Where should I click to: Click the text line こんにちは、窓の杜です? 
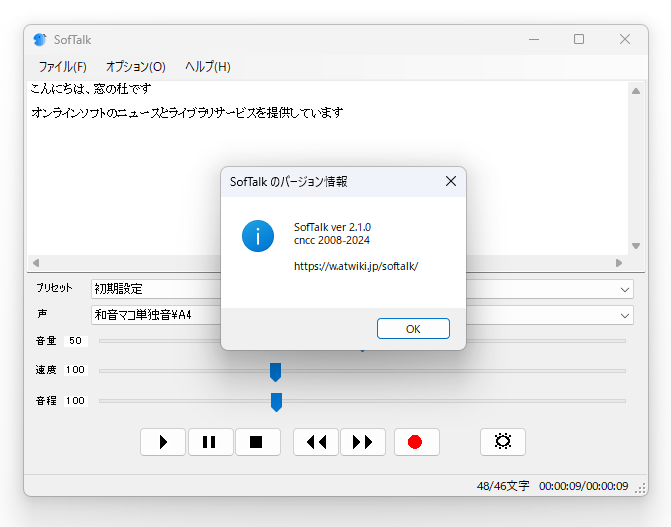pyautogui.click(x=91, y=89)
